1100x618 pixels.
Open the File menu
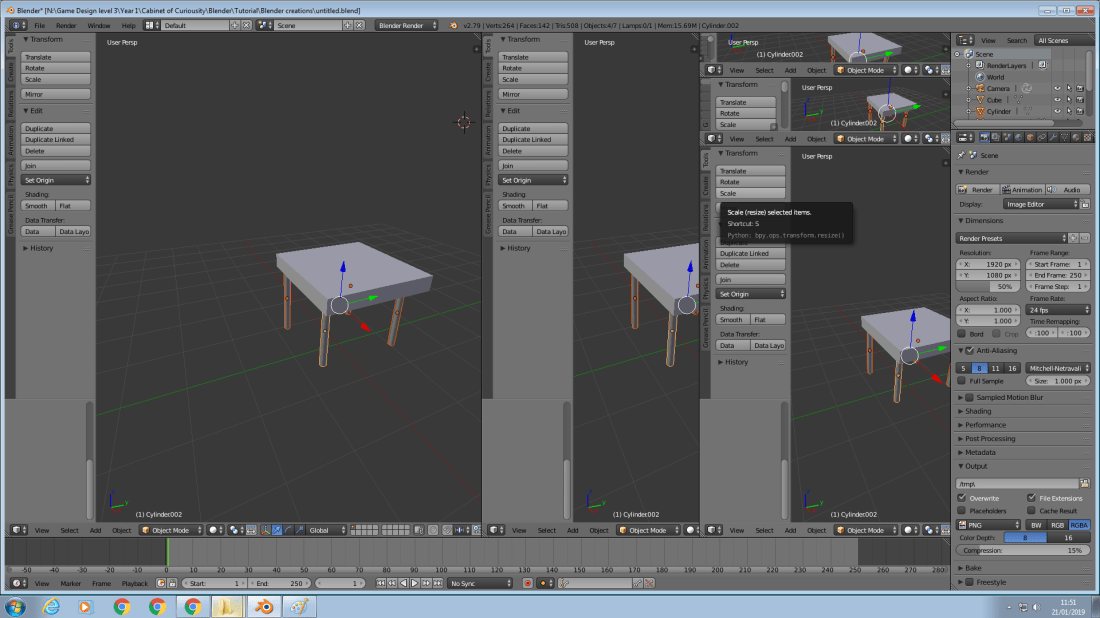(38, 24)
